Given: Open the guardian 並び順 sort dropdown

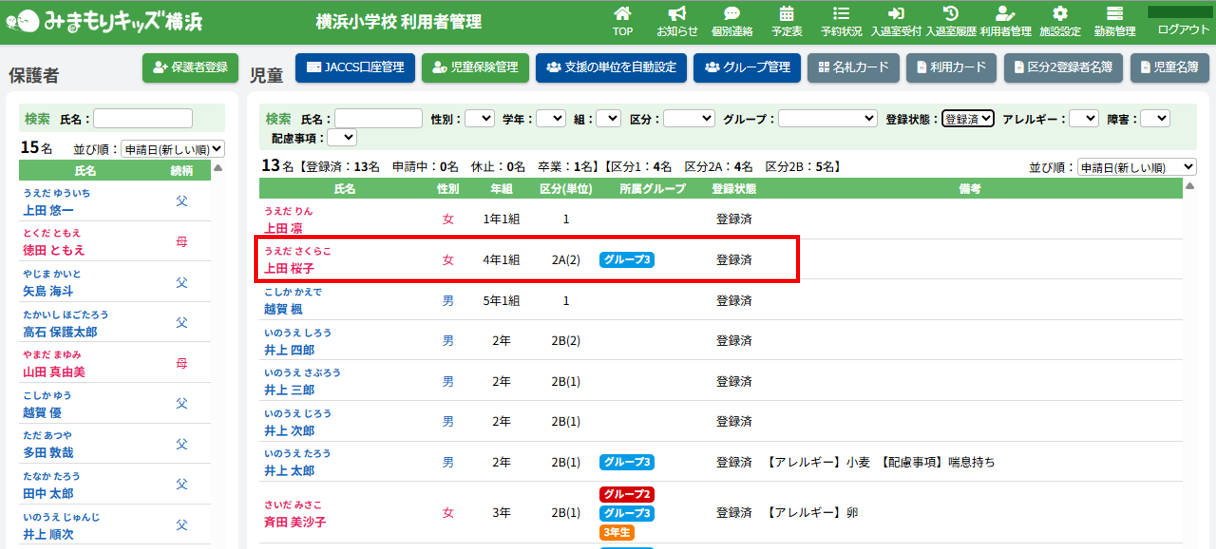Looking at the screenshot, I should tap(172, 149).
